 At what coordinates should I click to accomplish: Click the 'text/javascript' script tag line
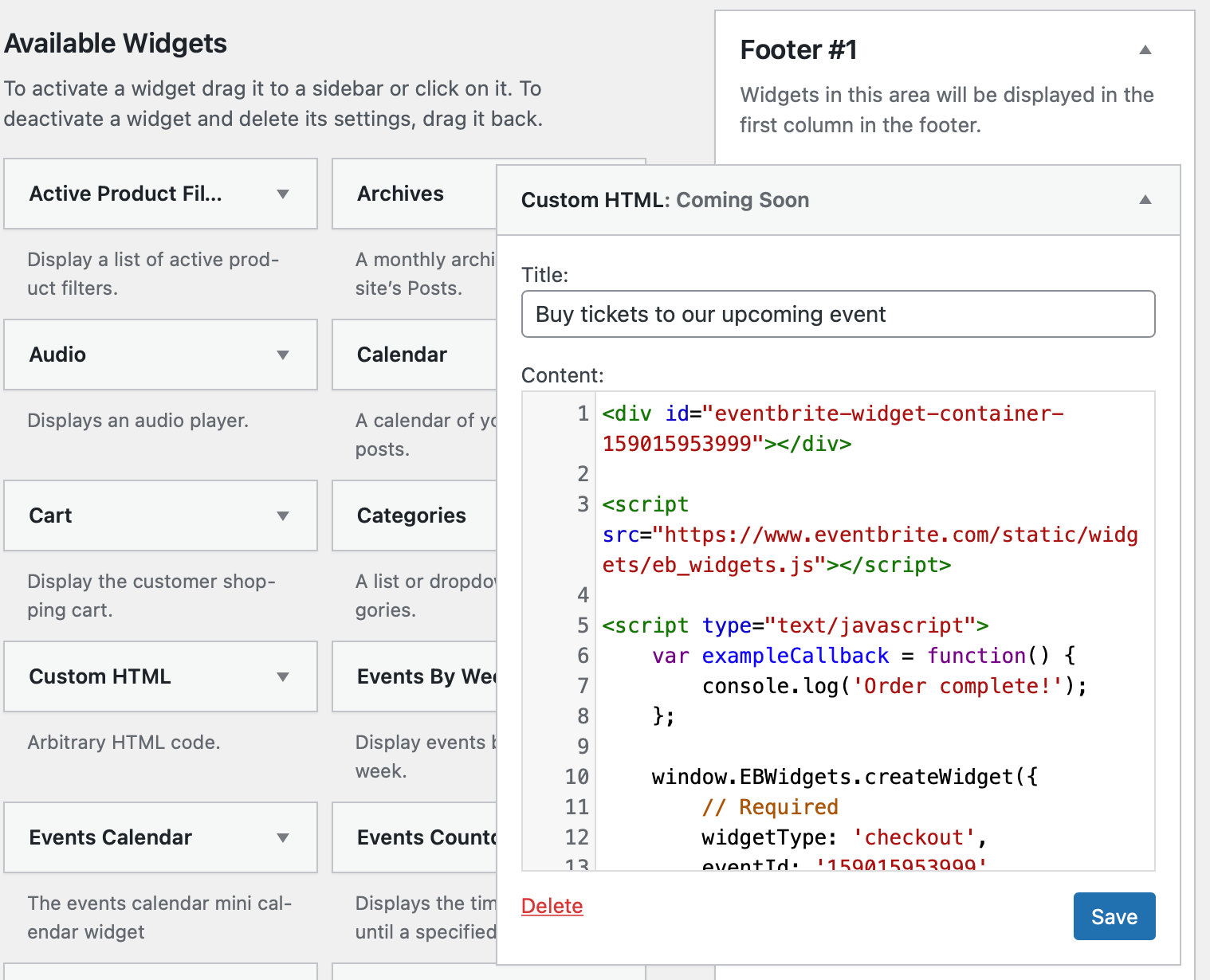tap(795, 625)
